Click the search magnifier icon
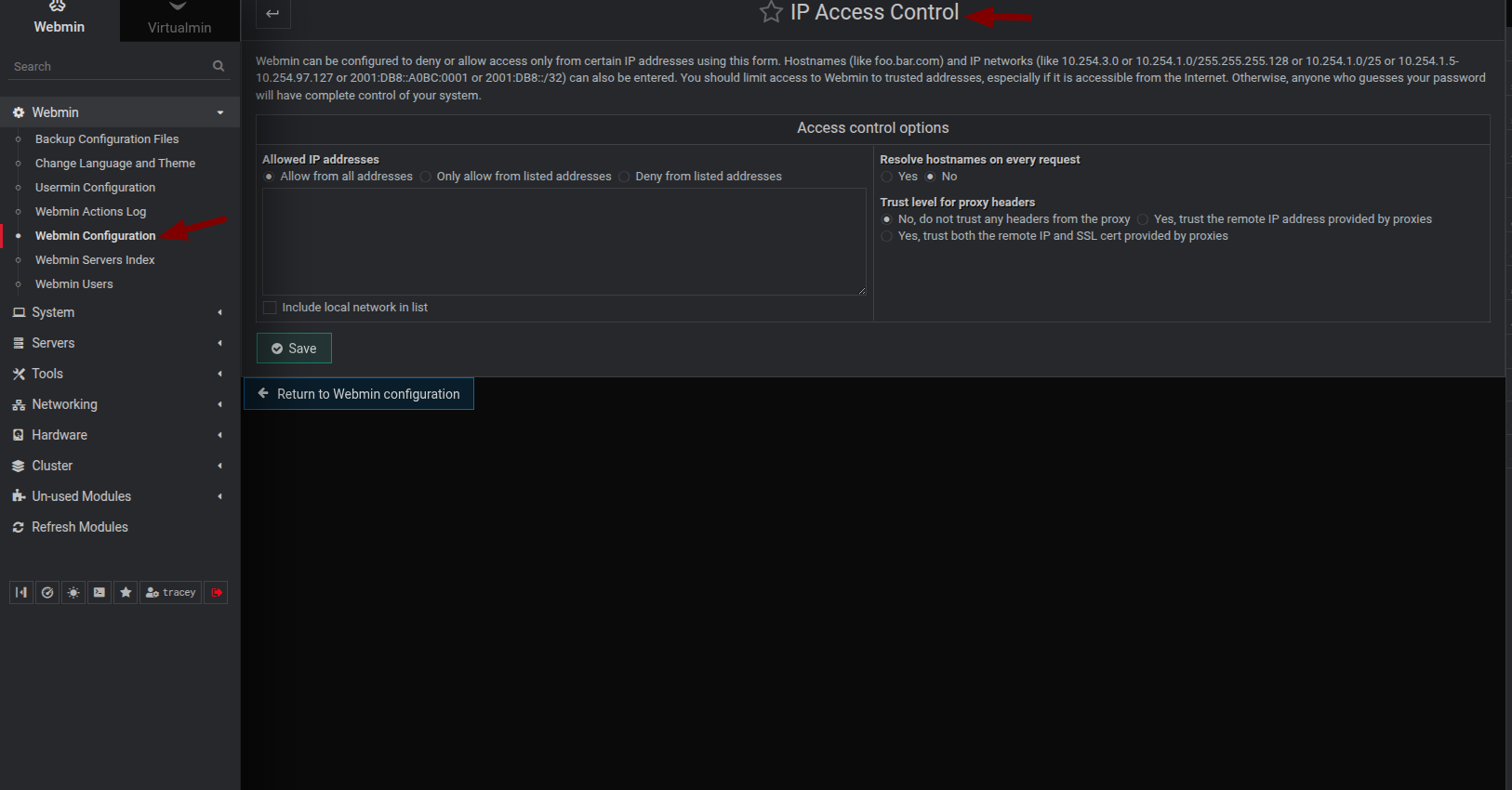The height and width of the screenshot is (790, 1512). point(219,66)
